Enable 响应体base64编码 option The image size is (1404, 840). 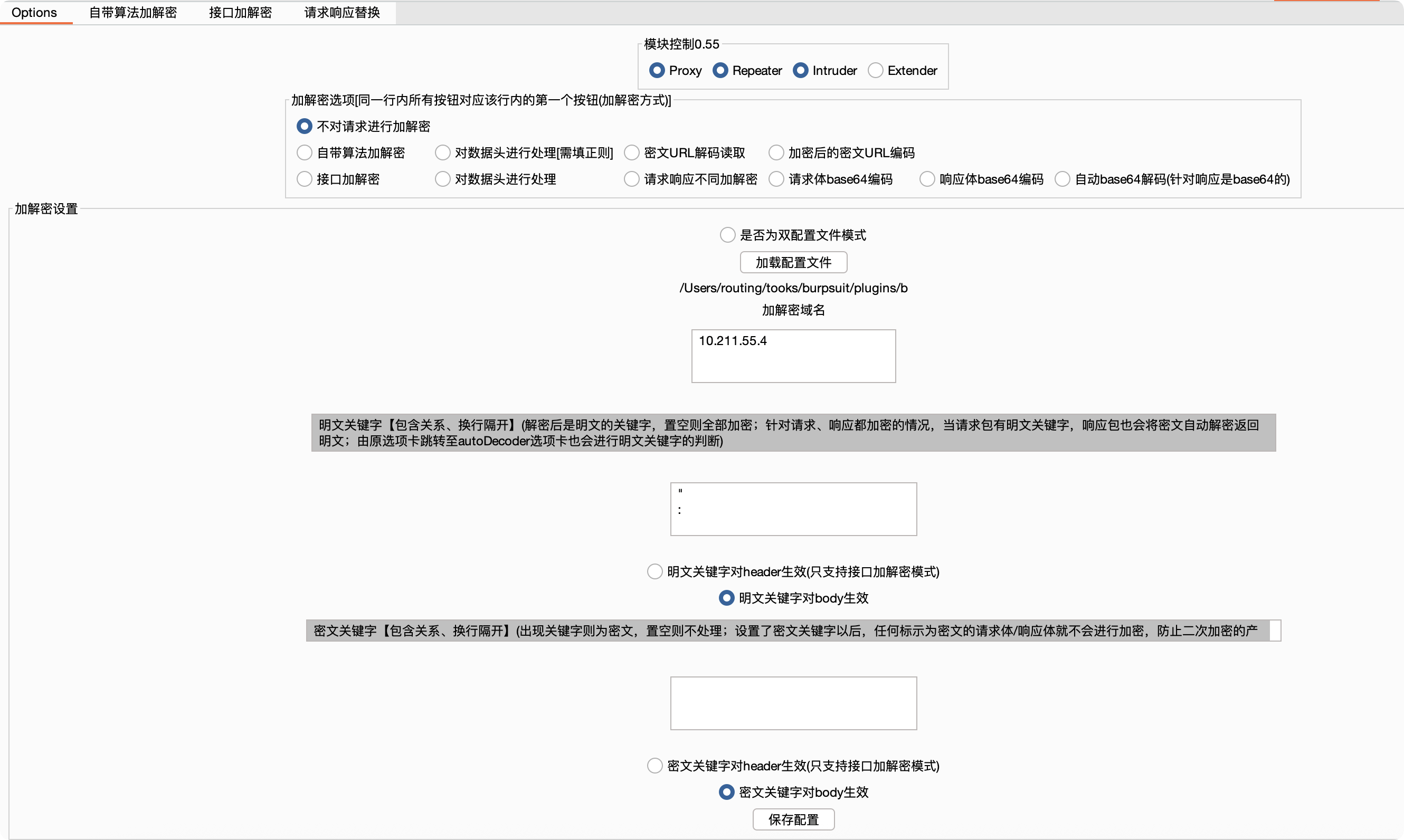coord(927,179)
